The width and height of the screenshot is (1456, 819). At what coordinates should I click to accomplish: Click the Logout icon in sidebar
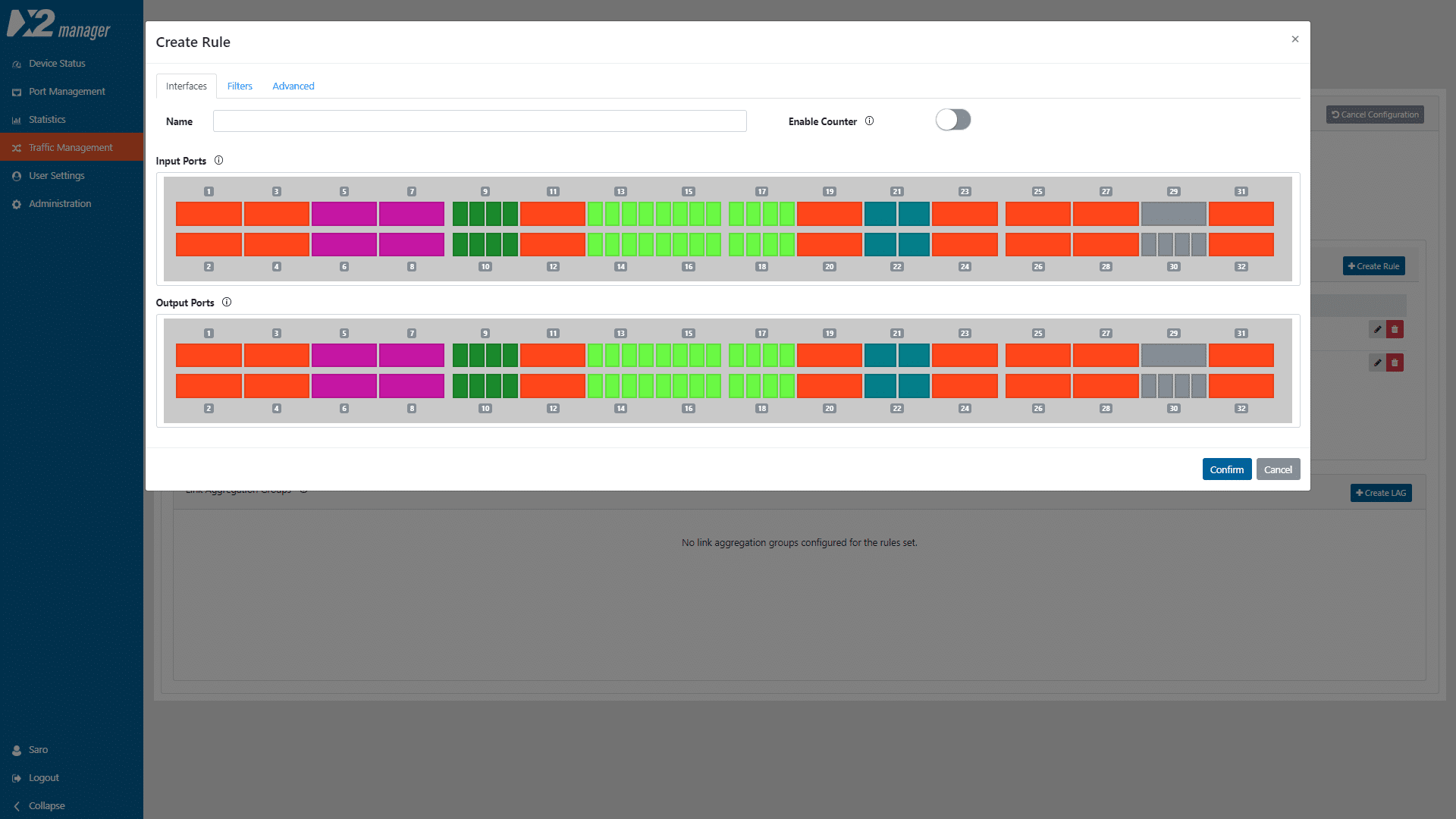tap(17, 779)
